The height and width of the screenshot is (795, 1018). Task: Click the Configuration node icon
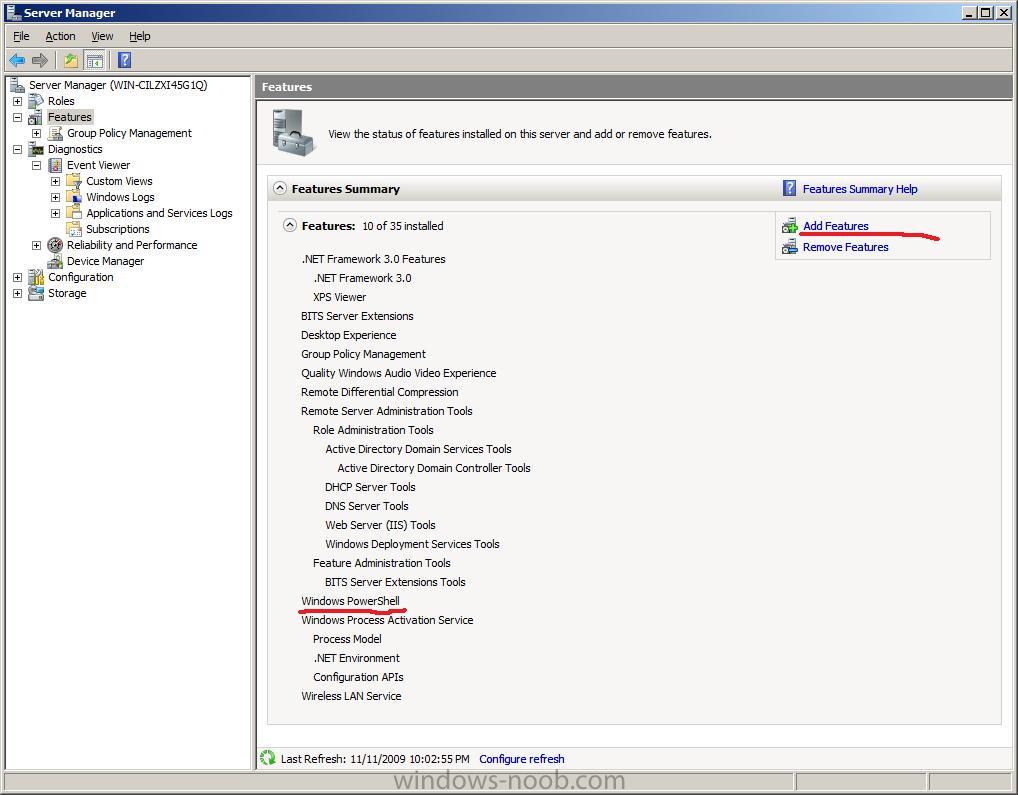(36, 277)
